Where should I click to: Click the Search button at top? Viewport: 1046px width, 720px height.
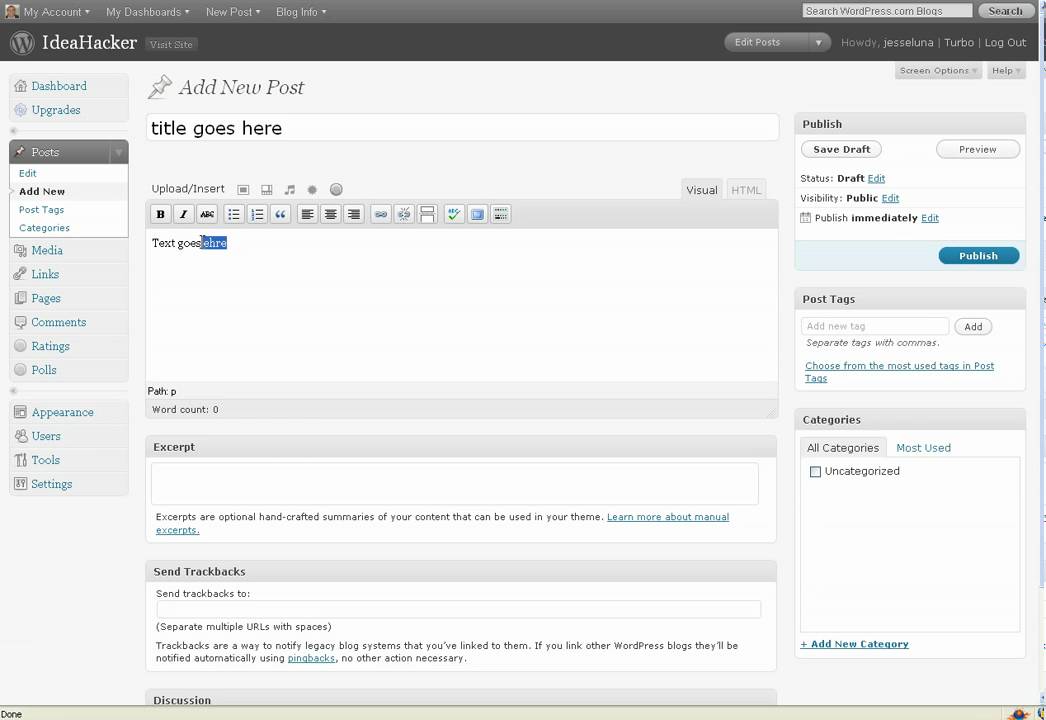(x=1005, y=11)
